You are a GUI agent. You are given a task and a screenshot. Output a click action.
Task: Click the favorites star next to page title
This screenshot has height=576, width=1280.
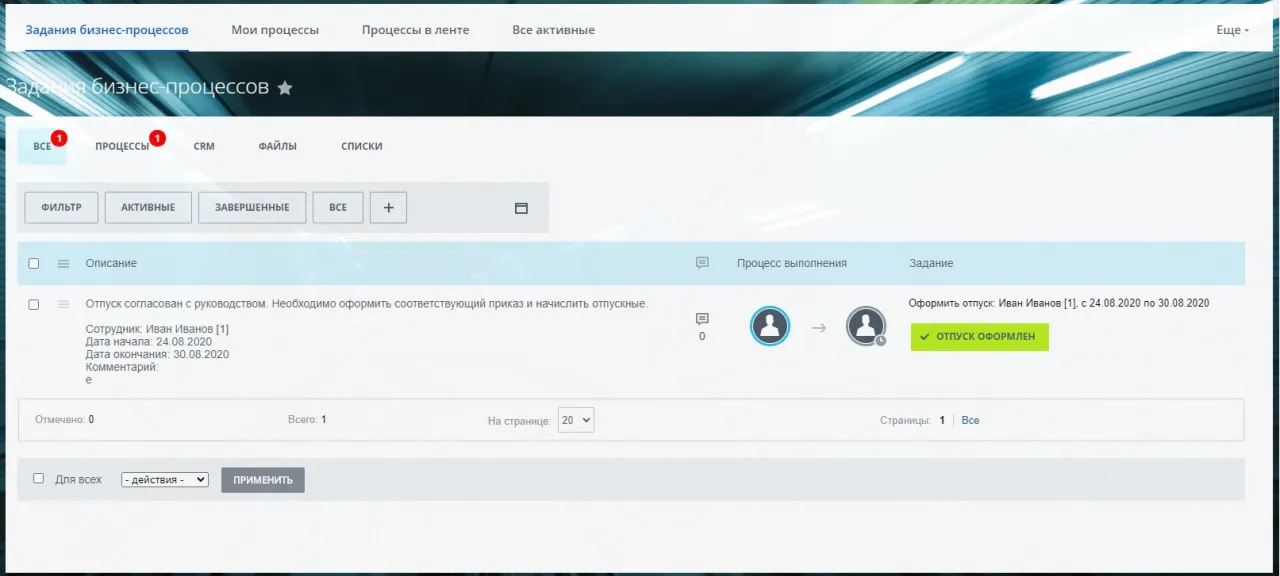click(x=285, y=88)
